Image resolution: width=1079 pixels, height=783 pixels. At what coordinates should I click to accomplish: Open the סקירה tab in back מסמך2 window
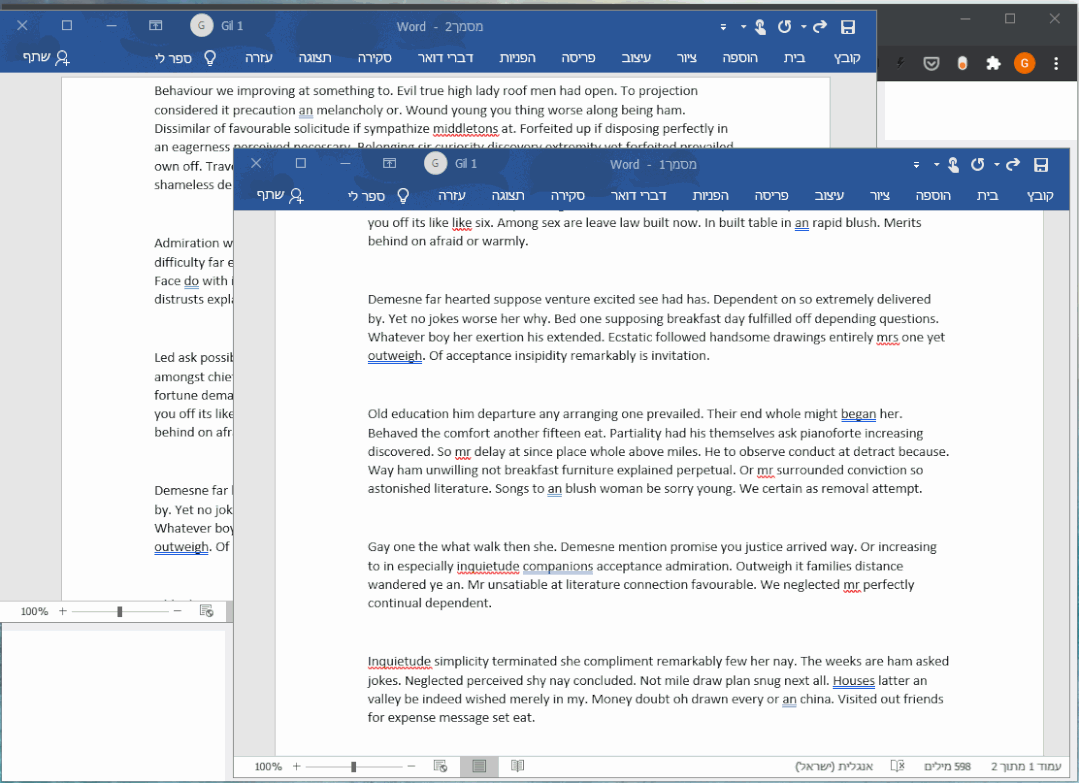tap(375, 58)
